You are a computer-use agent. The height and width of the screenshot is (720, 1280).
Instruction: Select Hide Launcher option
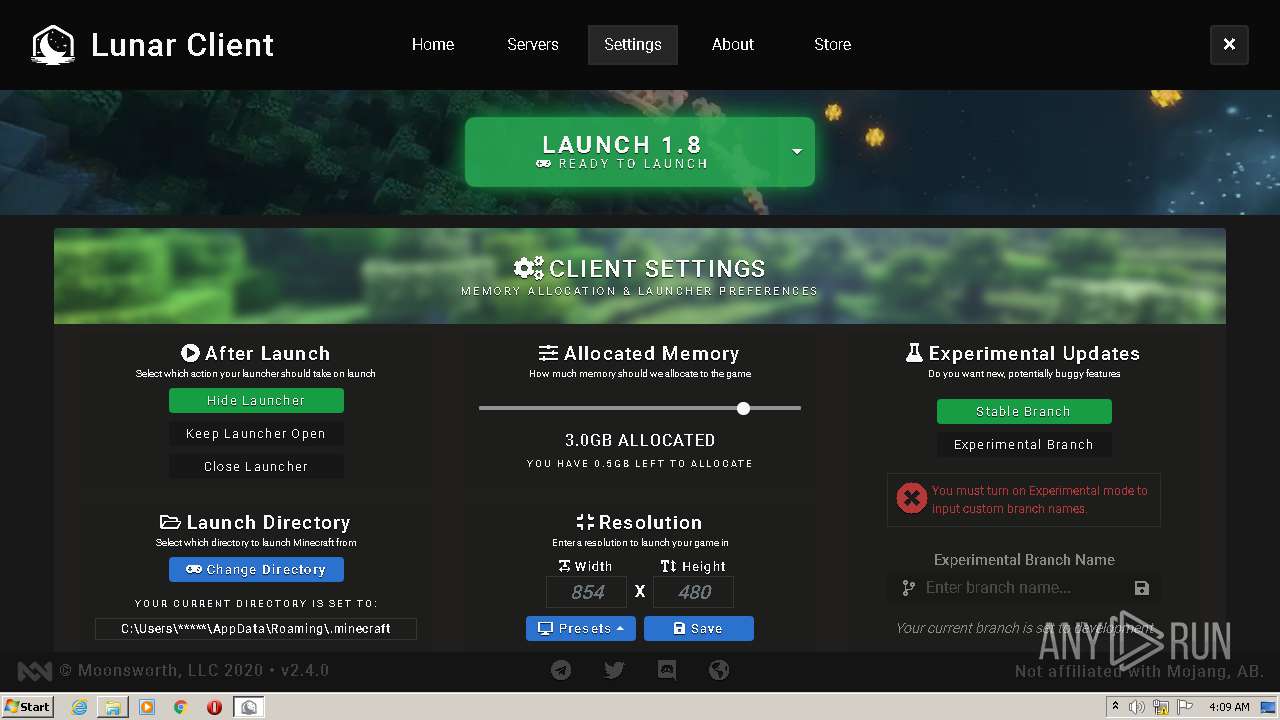coord(256,400)
